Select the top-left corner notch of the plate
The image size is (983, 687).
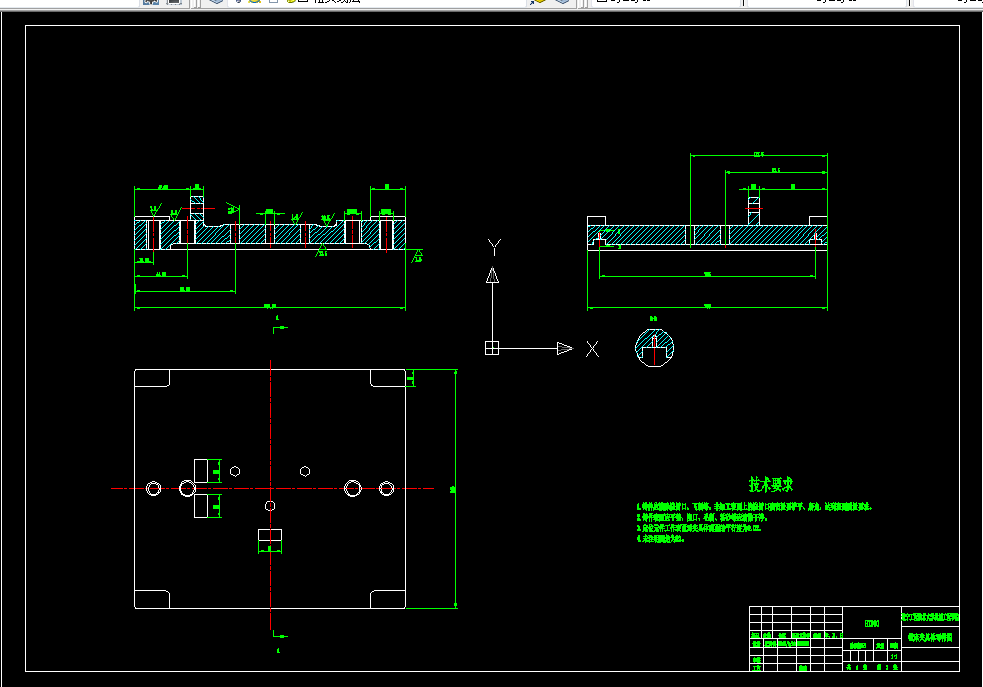point(152,378)
